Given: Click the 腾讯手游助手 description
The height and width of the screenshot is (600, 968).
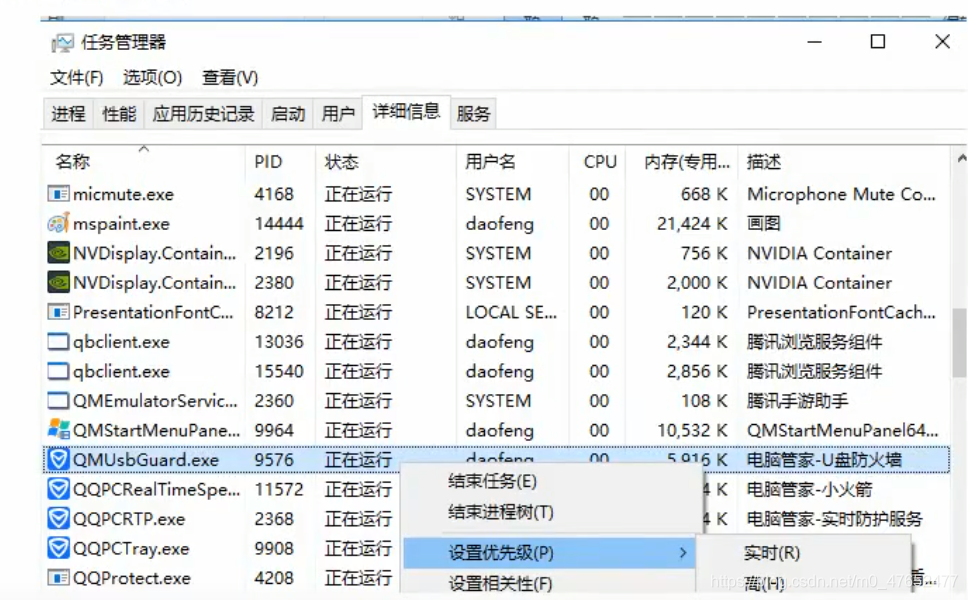Looking at the screenshot, I should point(798,401).
